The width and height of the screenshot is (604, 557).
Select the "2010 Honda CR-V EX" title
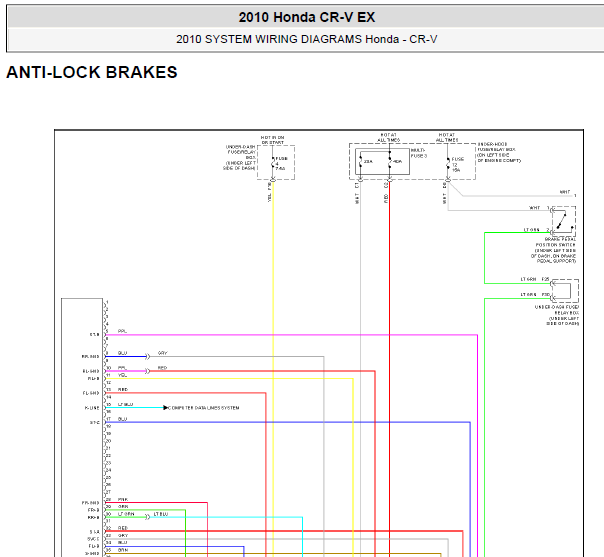[307, 17]
